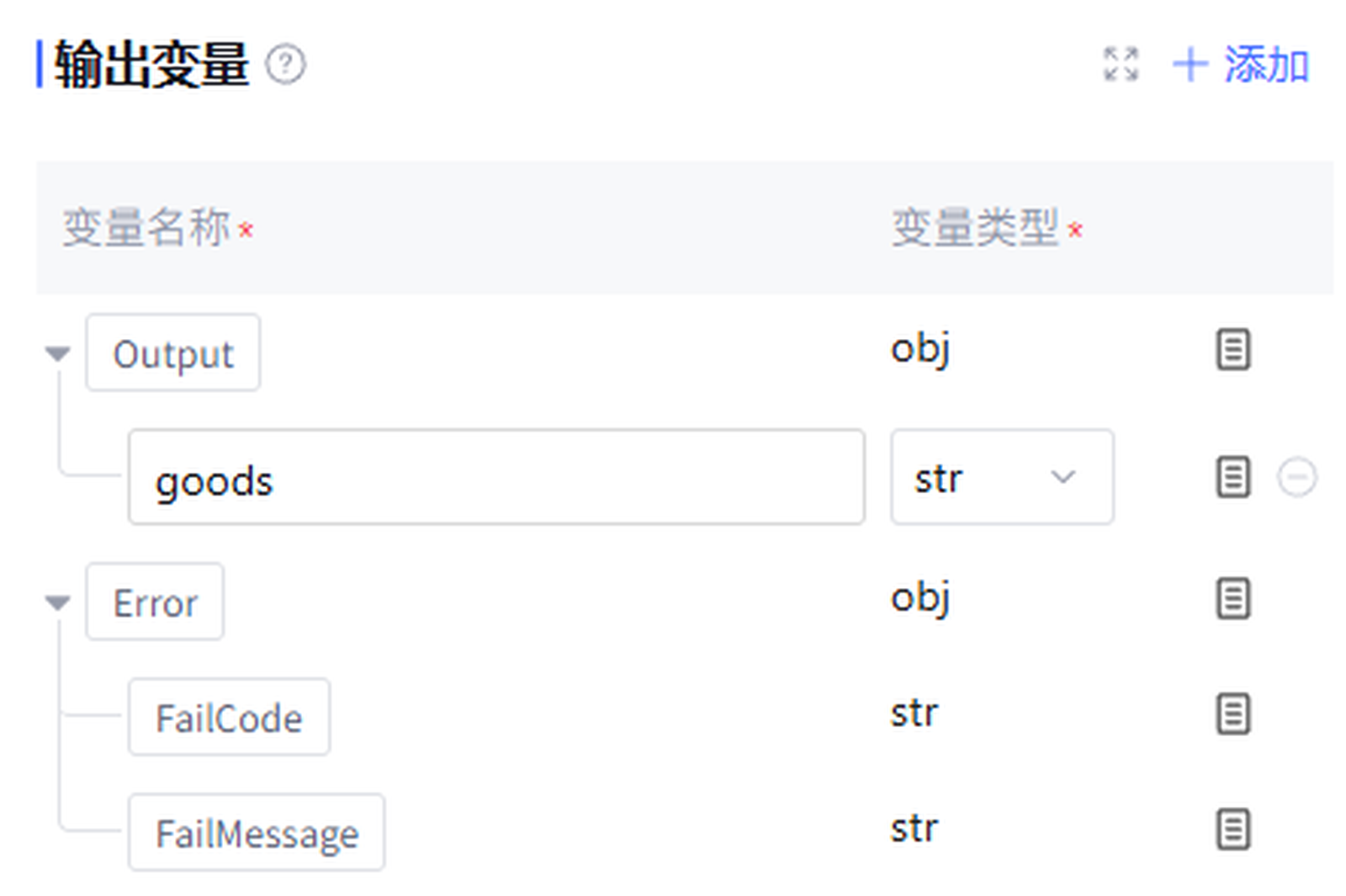
Task: Select the FailMessage variable name box
Action: pyautogui.click(x=257, y=833)
